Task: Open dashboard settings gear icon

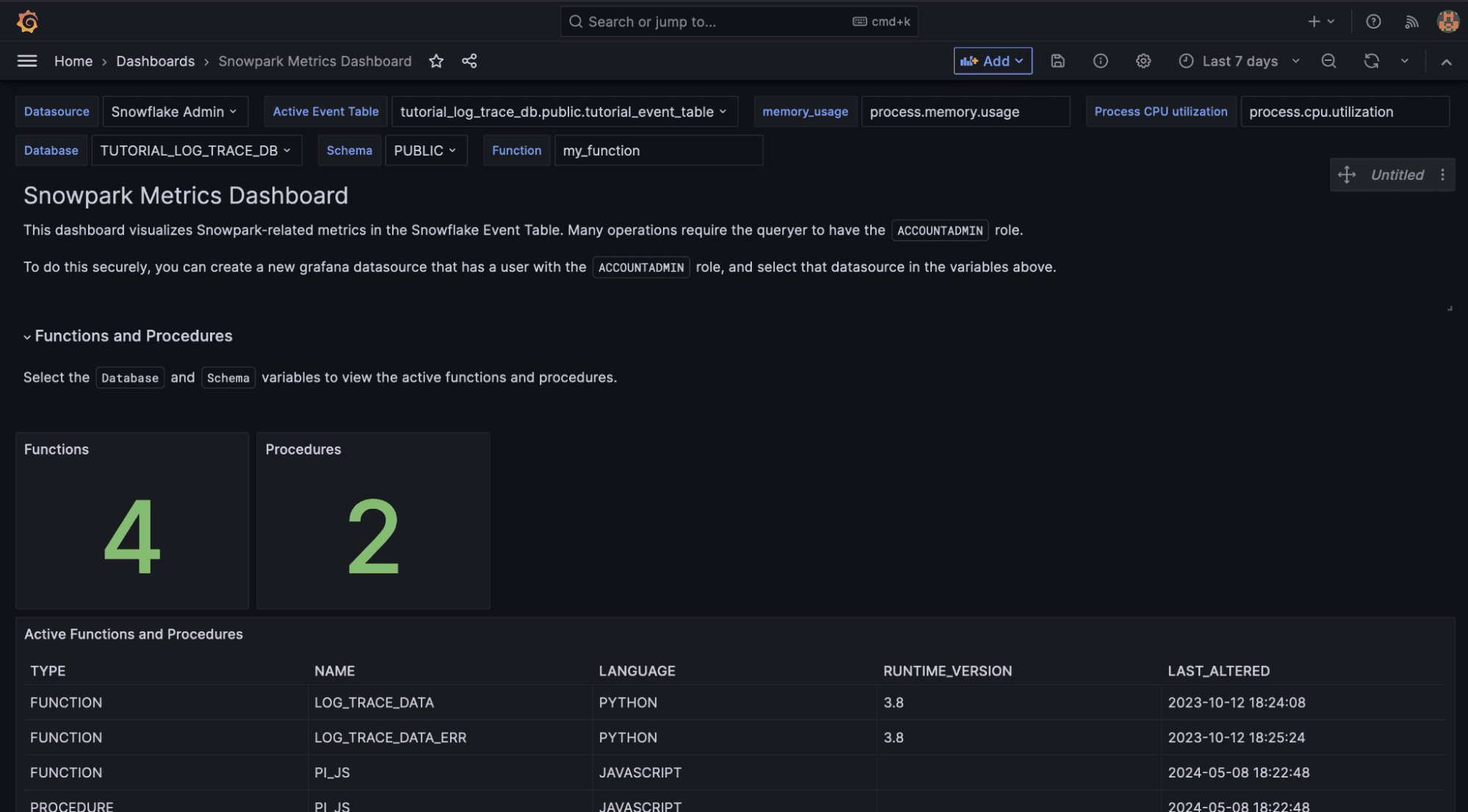Action: [x=1143, y=61]
